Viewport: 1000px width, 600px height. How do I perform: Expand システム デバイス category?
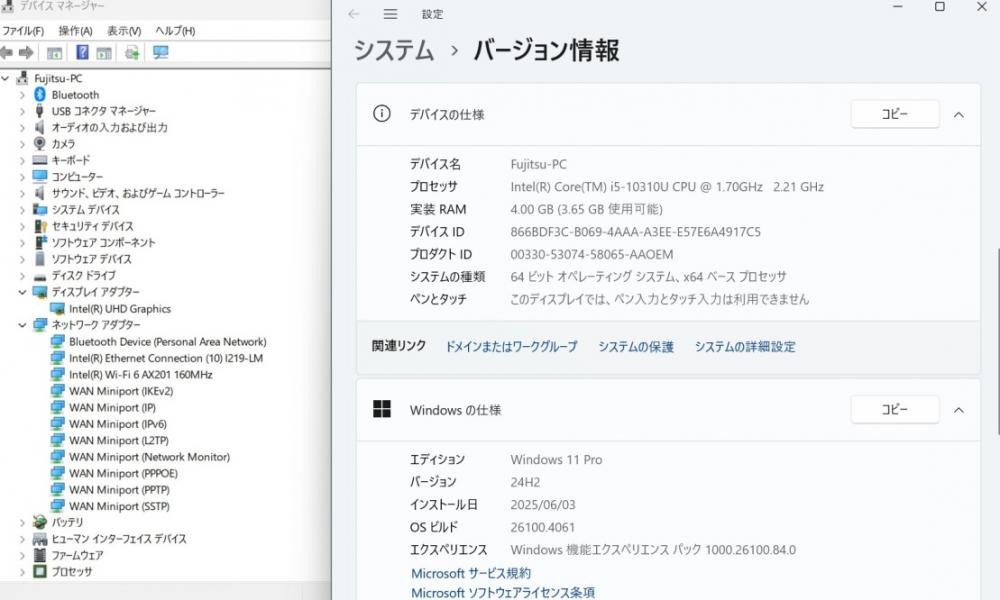(22, 210)
